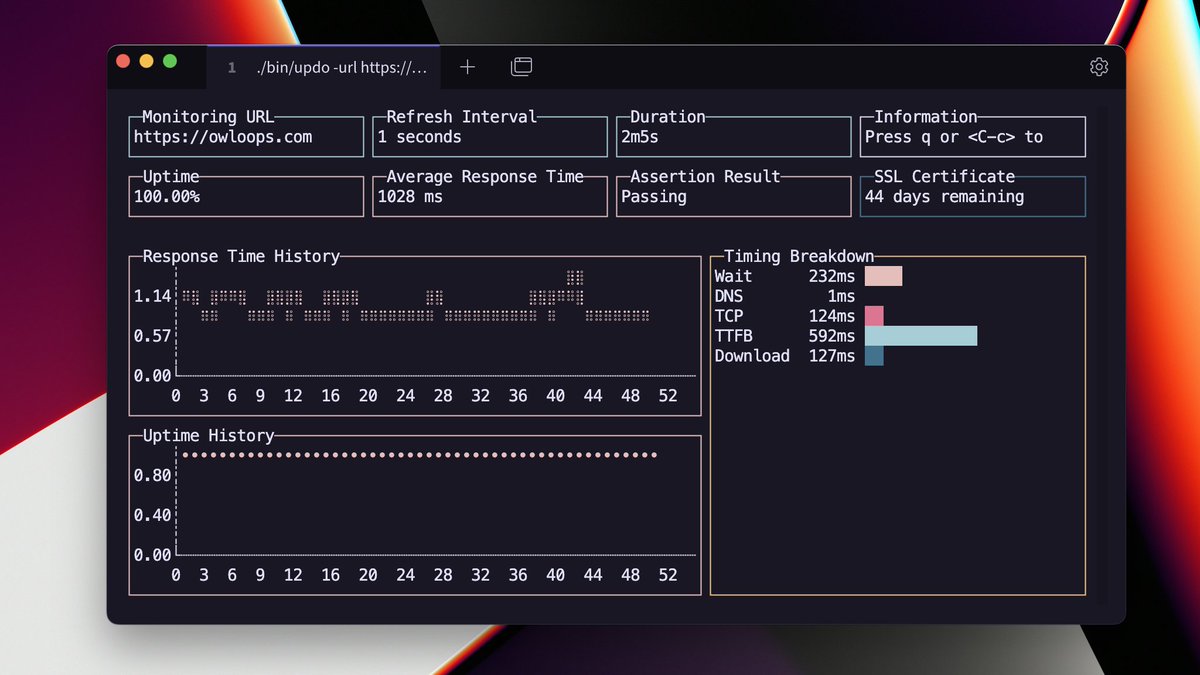The height and width of the screenshot is (675, 1200).
Task: Click the Wait timing bar
Action: [883, 276]
